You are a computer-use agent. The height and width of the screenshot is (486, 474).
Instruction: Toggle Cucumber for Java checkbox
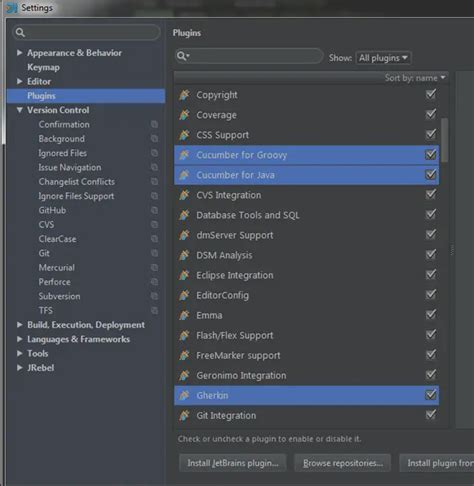point(431,174)
